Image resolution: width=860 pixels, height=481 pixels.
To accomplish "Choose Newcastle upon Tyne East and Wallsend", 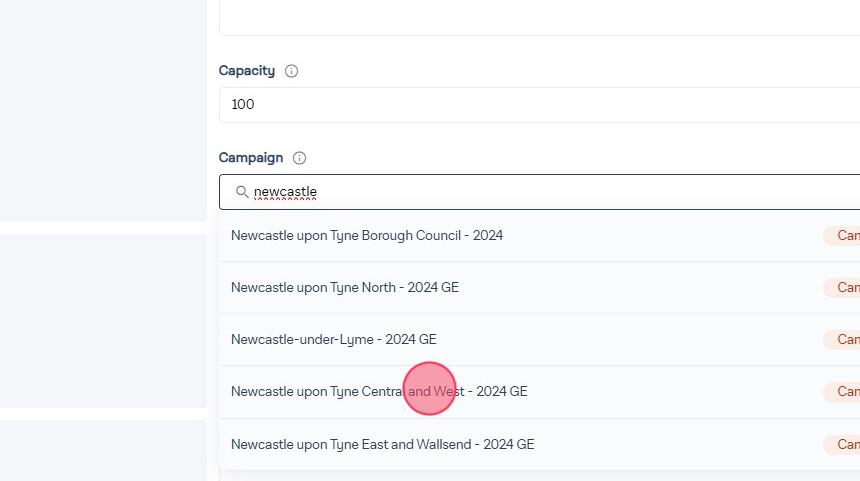I will (382, 444).
